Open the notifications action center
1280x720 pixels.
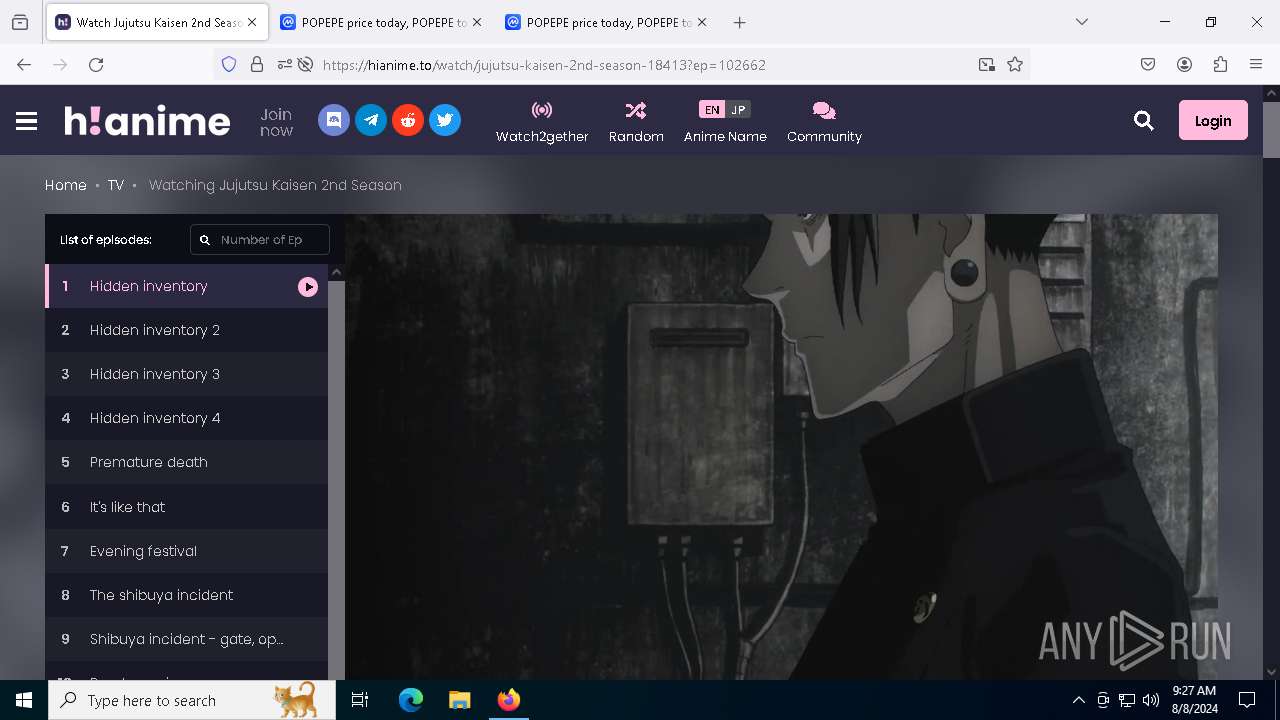(1247, 700)
